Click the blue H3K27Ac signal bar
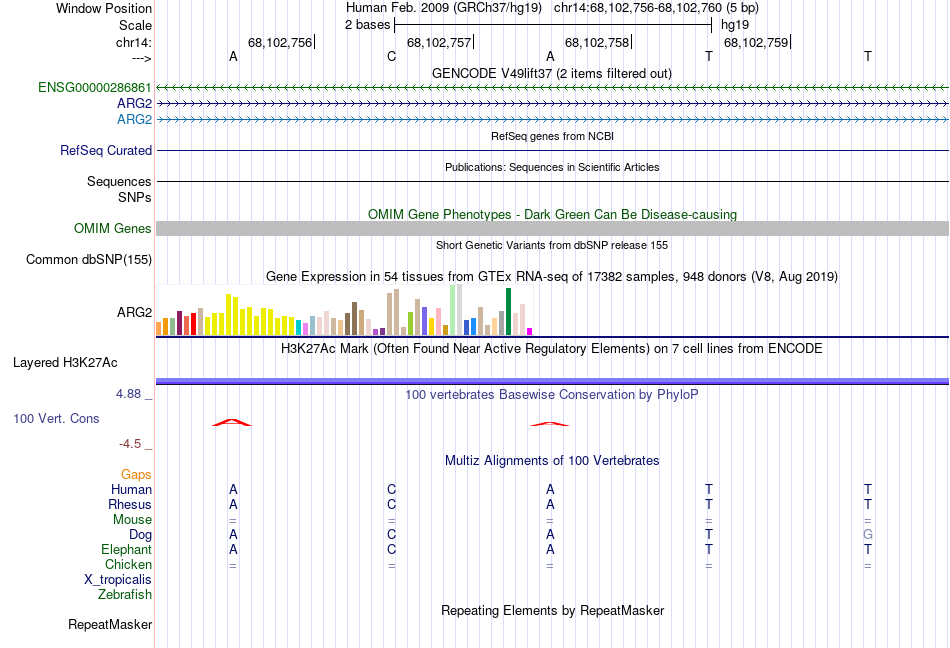 [552, 381]
